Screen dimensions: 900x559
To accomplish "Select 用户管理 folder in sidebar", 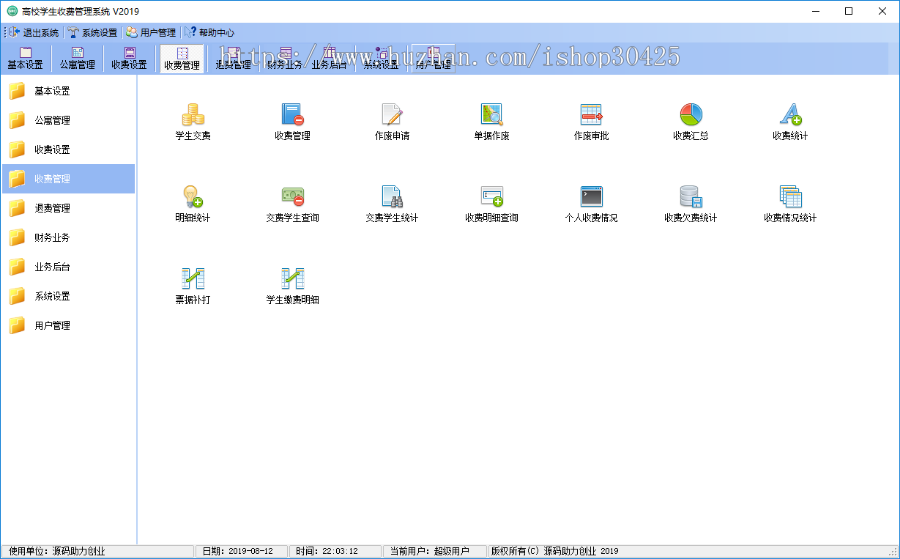I will pyautogui.click(x=68, y=325).
